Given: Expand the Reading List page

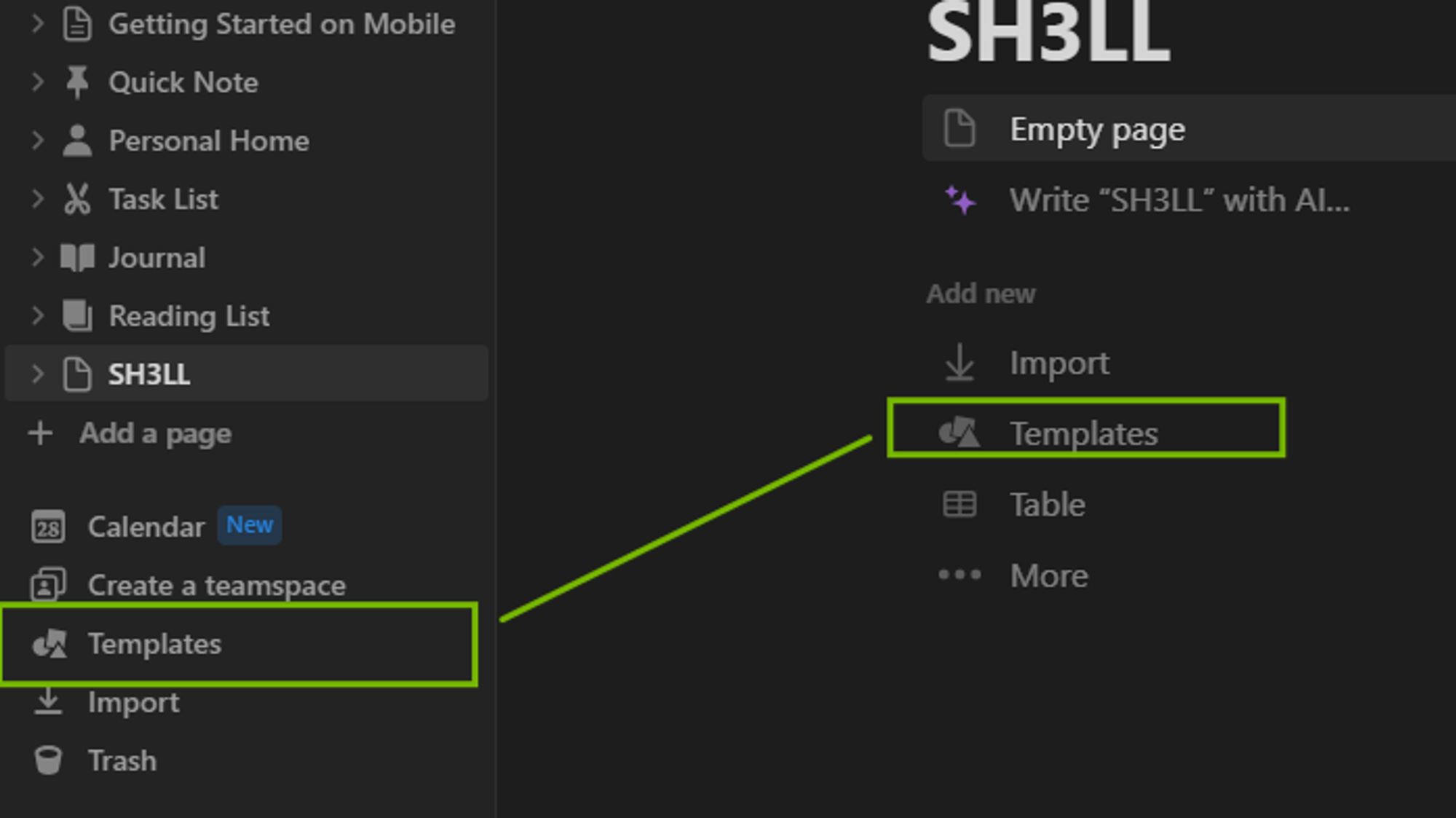Looking at the screenshot, I should pos(37,315).
